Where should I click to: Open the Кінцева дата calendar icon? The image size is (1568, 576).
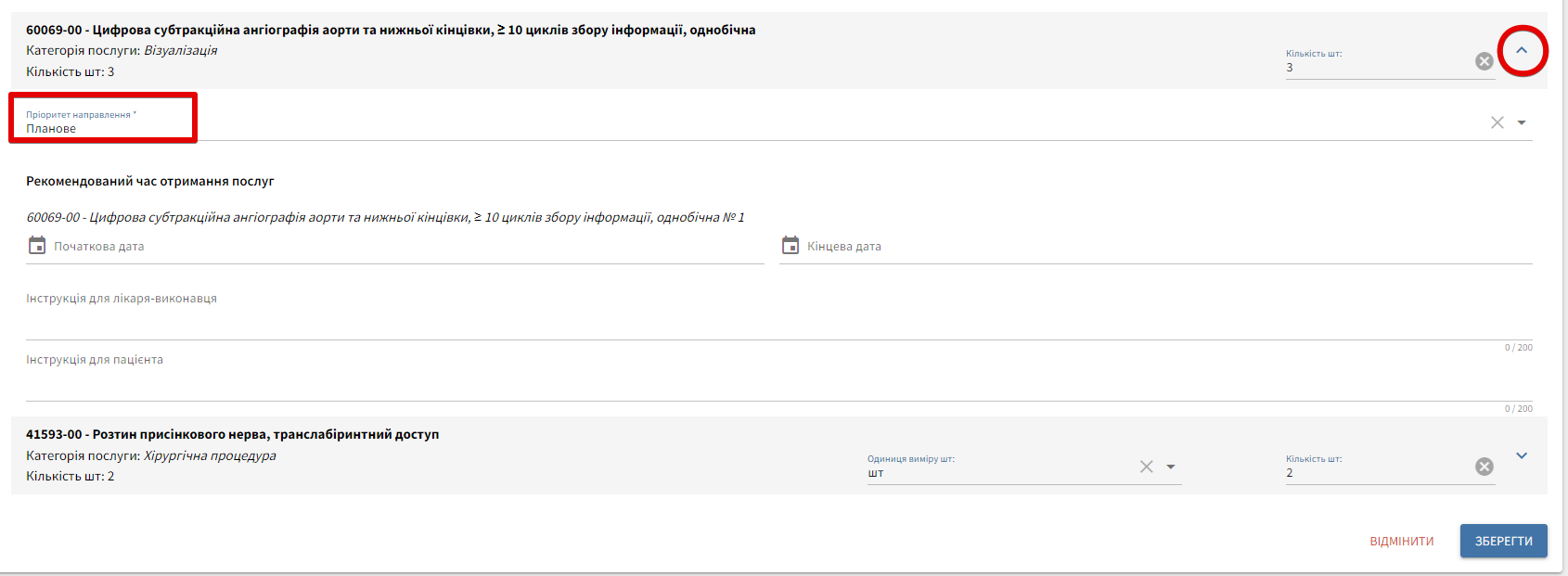click(x=790, y=246)
